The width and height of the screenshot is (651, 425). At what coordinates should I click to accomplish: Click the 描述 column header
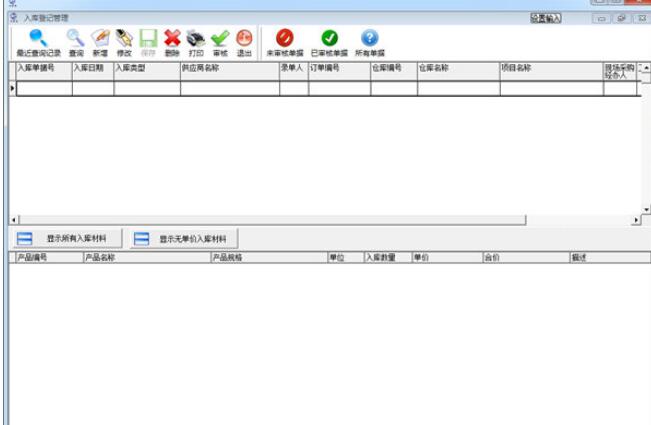pos(610,257)
